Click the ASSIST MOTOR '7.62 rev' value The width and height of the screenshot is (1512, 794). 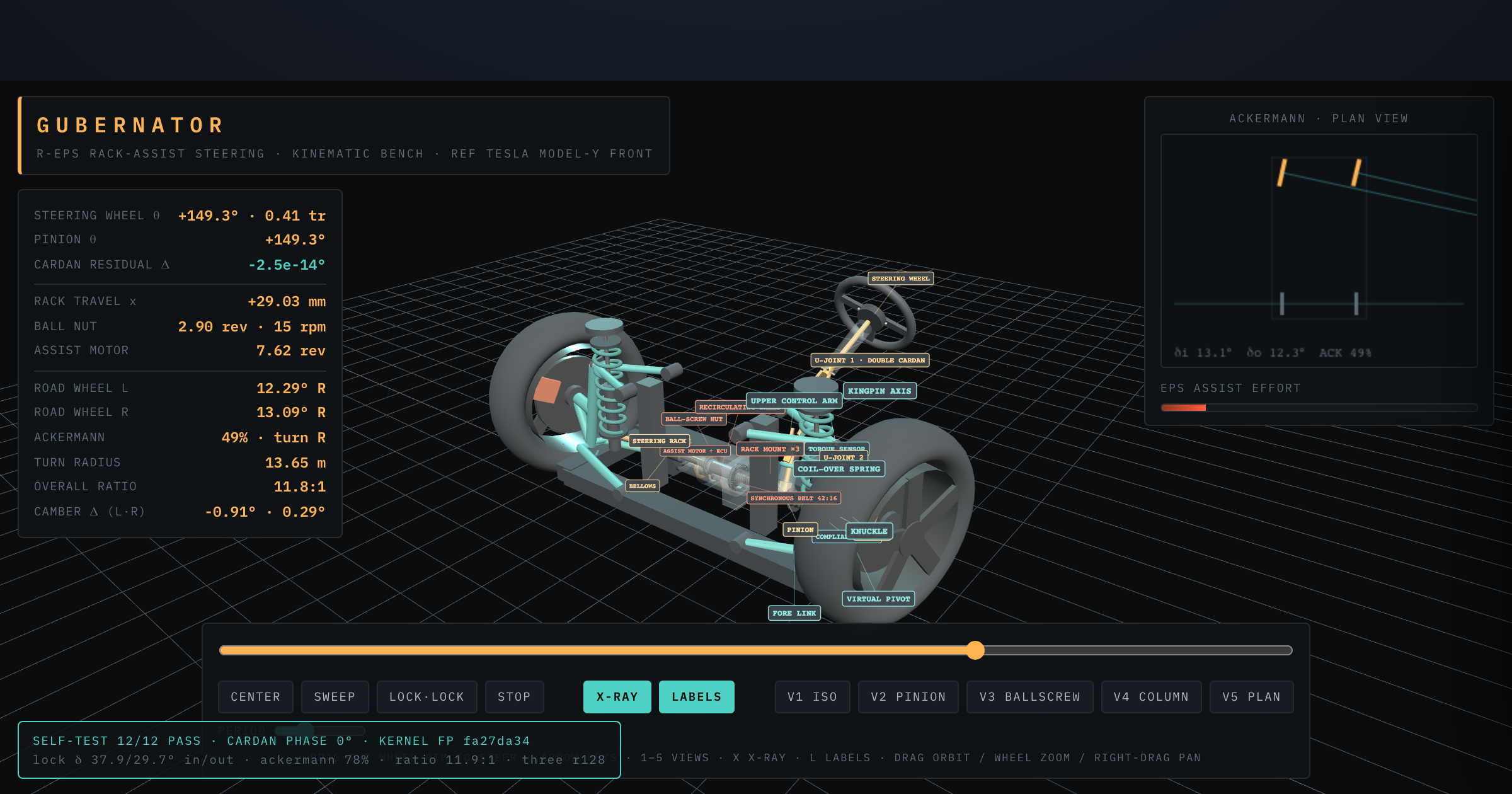291,350
